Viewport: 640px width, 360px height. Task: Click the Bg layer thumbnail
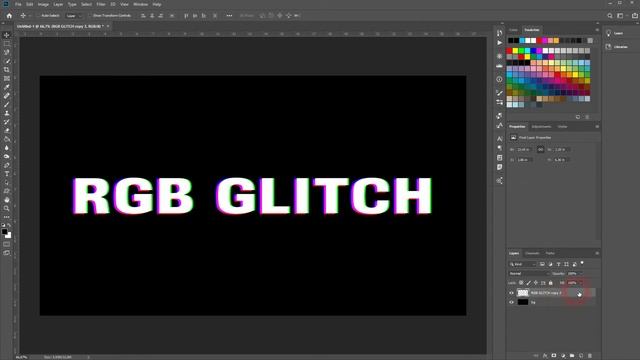[523, 302]
